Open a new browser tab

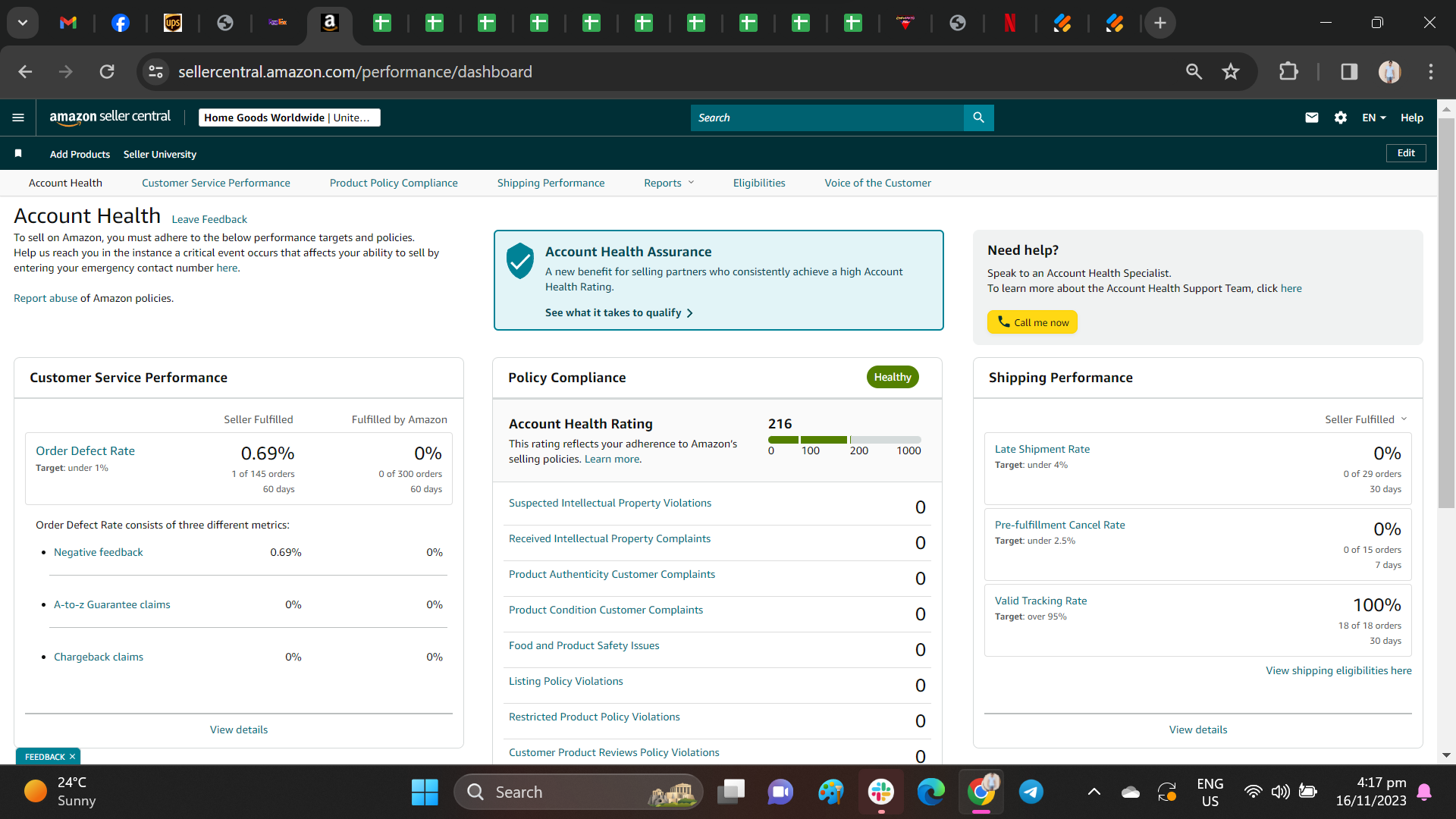[x=1159, y=23]
